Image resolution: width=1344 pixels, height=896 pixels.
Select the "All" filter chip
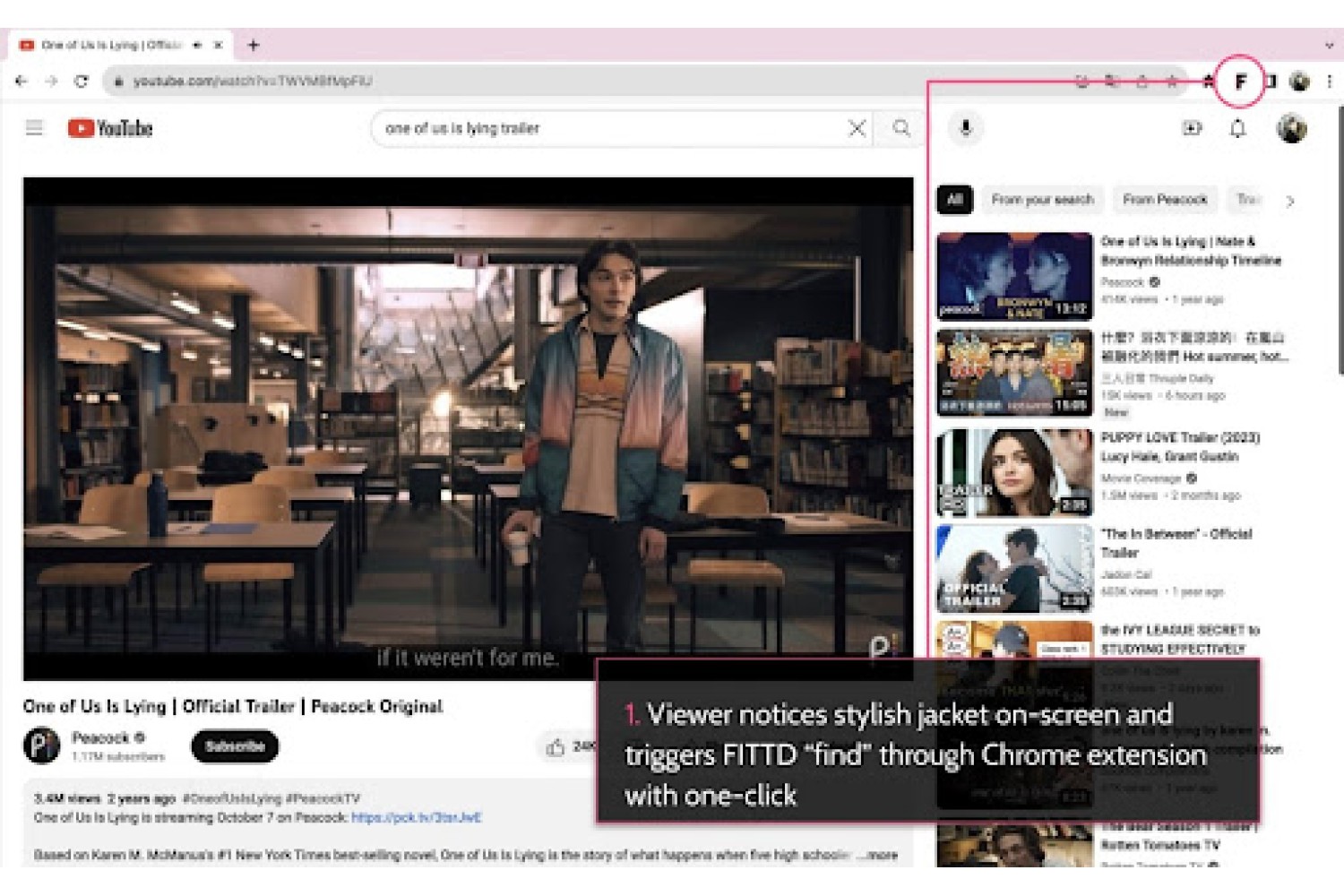coord(954,199)
